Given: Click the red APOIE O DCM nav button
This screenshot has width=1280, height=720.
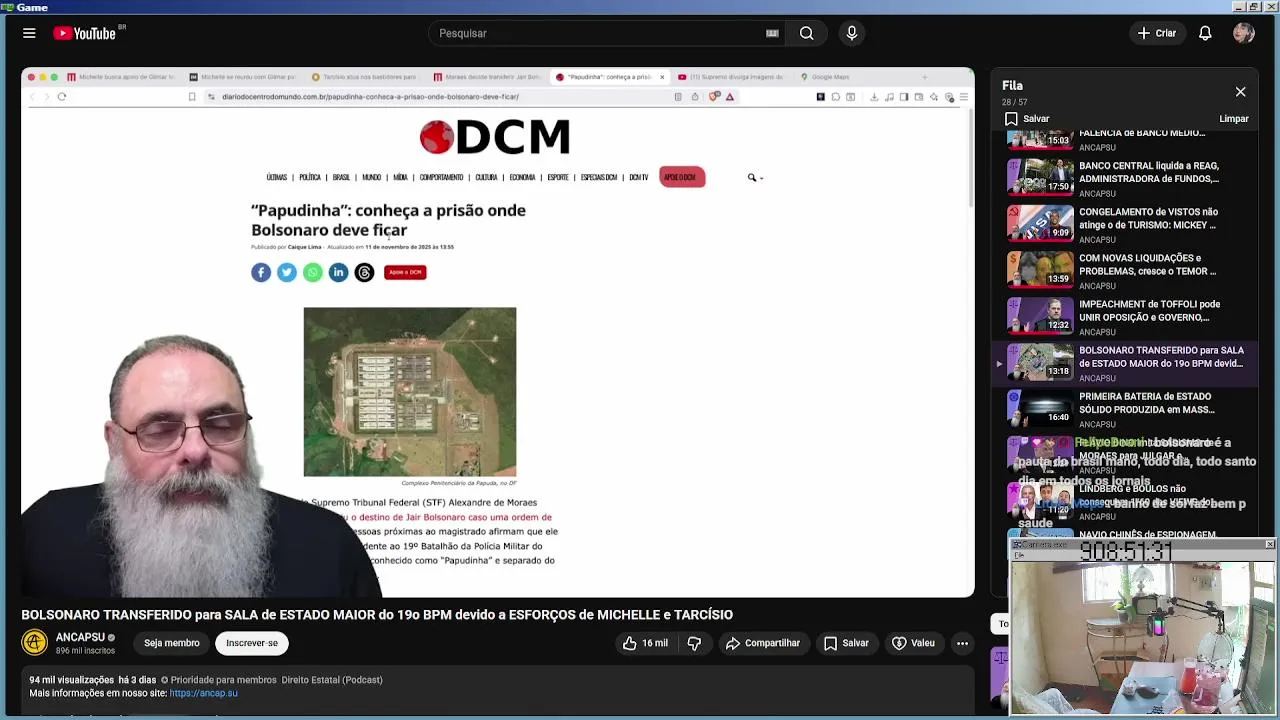Looking at the screenshot, I should click(680, 178).
